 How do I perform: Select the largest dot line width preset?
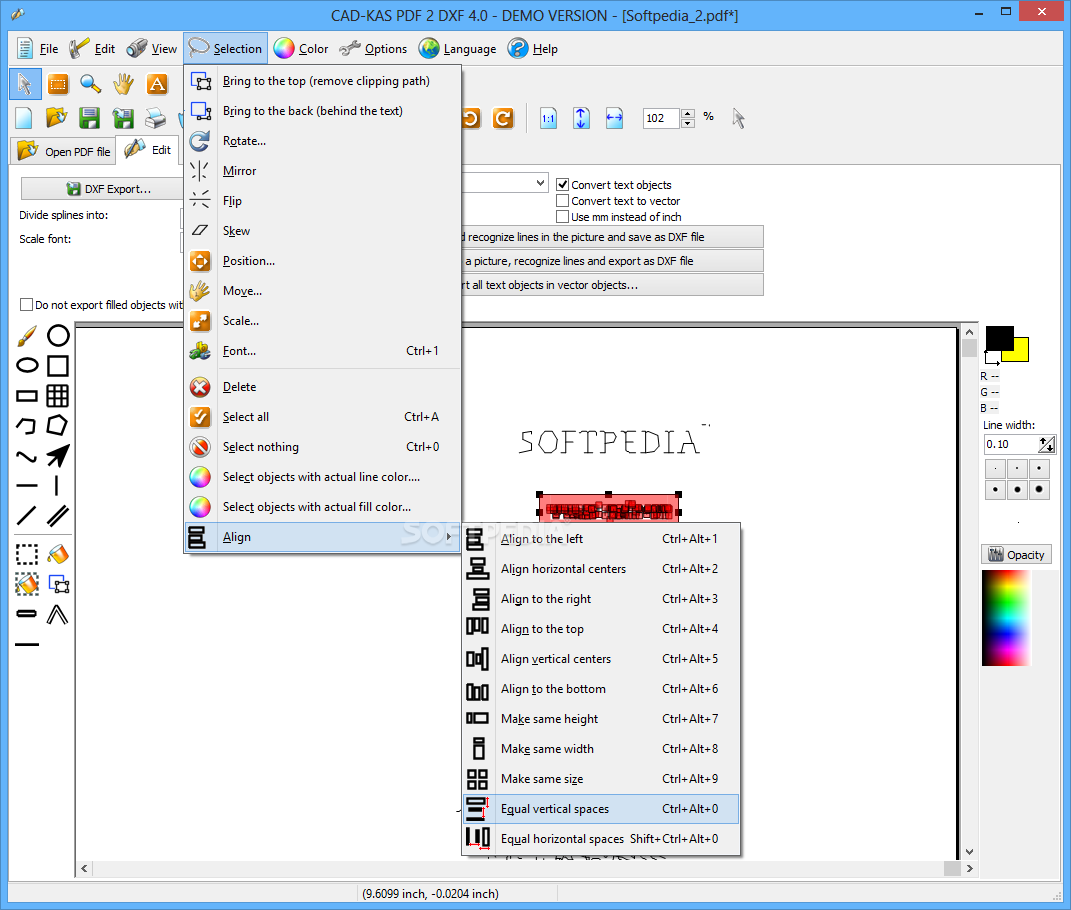point(1039,489)
